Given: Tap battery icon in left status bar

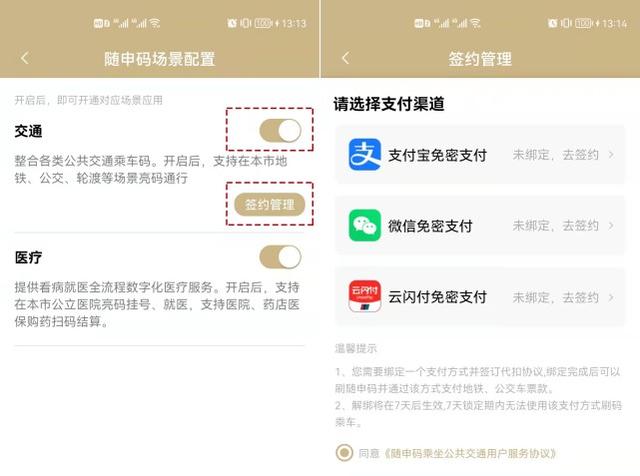Looking at the screenshot, I should pos(263,23).
